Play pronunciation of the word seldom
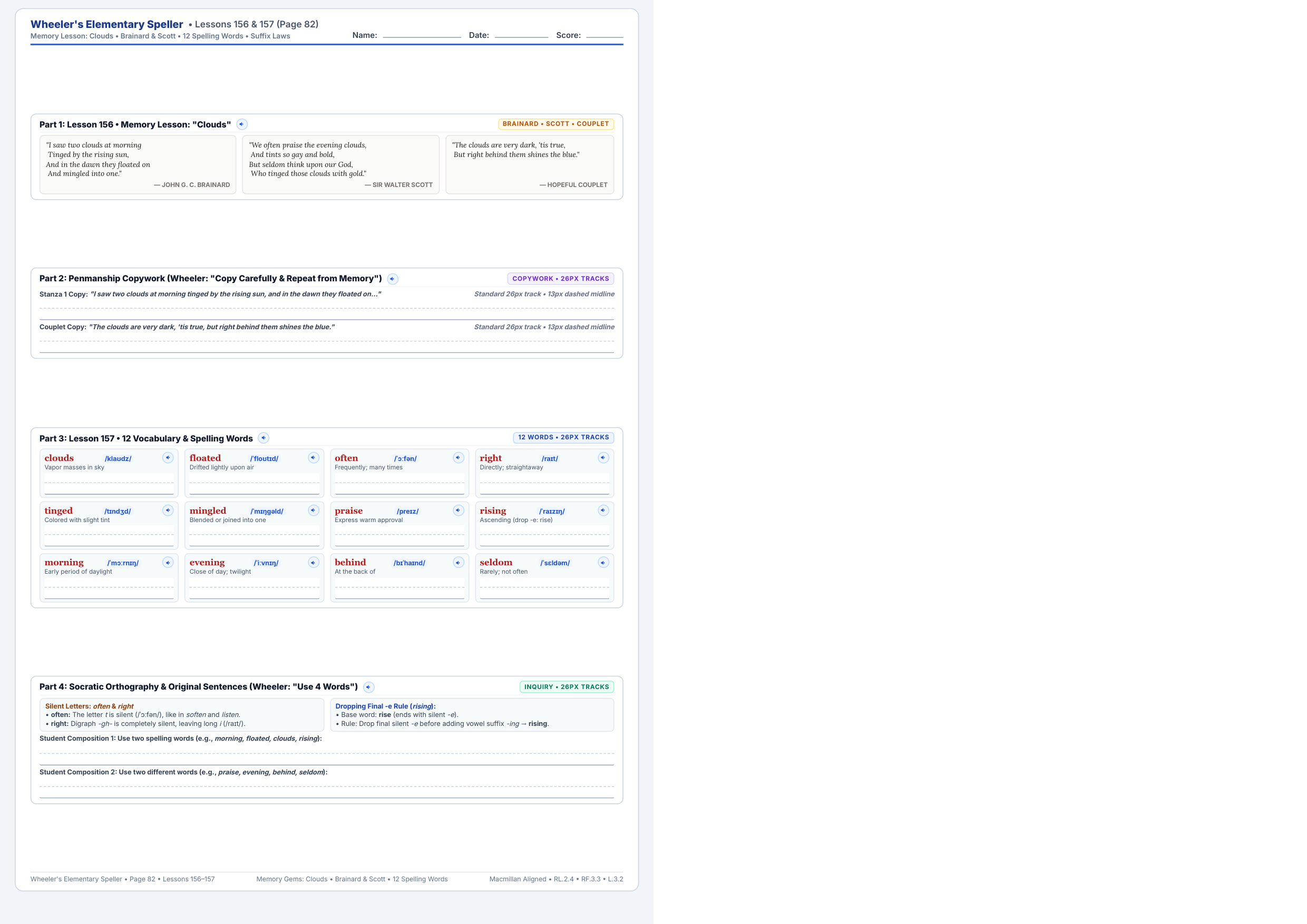Screen dimensions: 1307x924 603,563
